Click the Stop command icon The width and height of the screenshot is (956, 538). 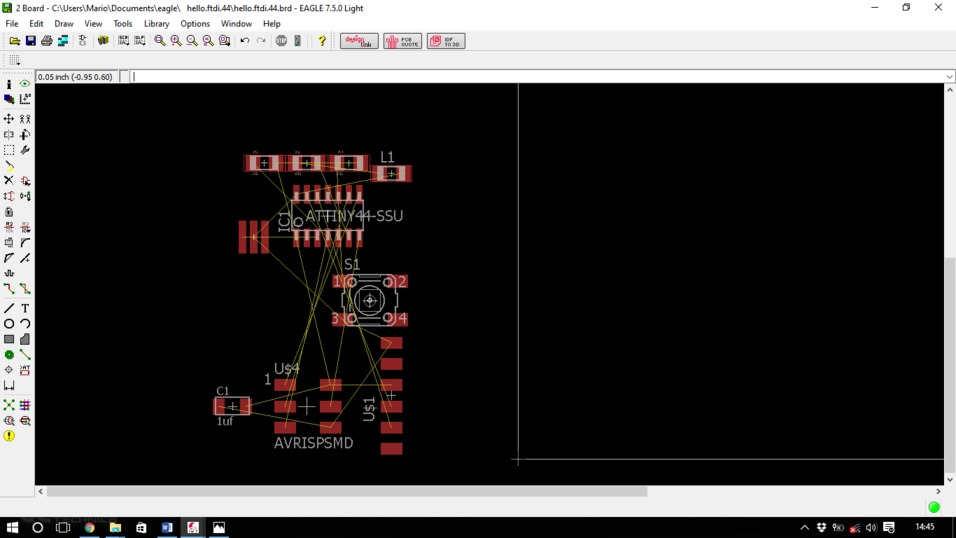pyautogui.click(x=281, y=41)
